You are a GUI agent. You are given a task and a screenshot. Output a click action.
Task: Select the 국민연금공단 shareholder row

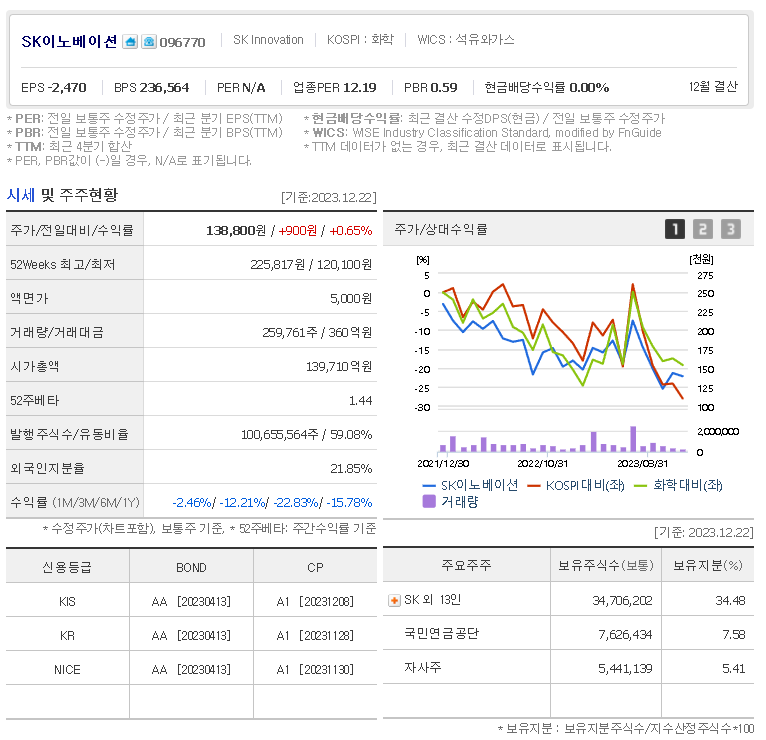[568, 634]
